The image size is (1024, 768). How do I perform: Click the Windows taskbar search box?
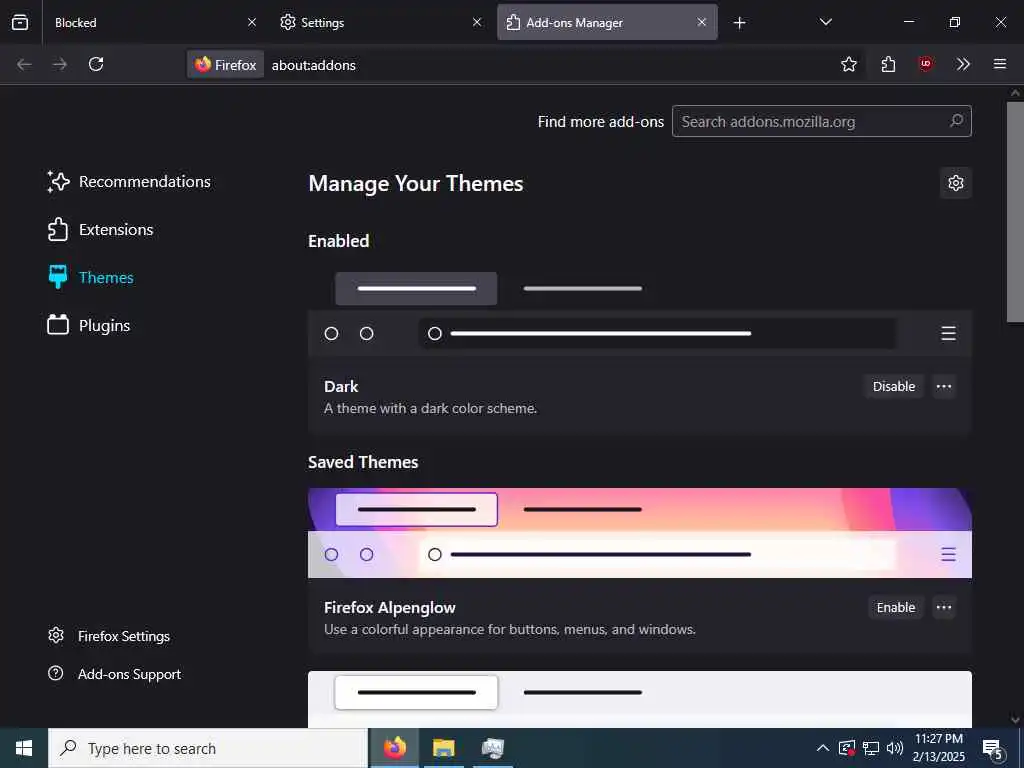pyautogui.click(x=208, y=748)
